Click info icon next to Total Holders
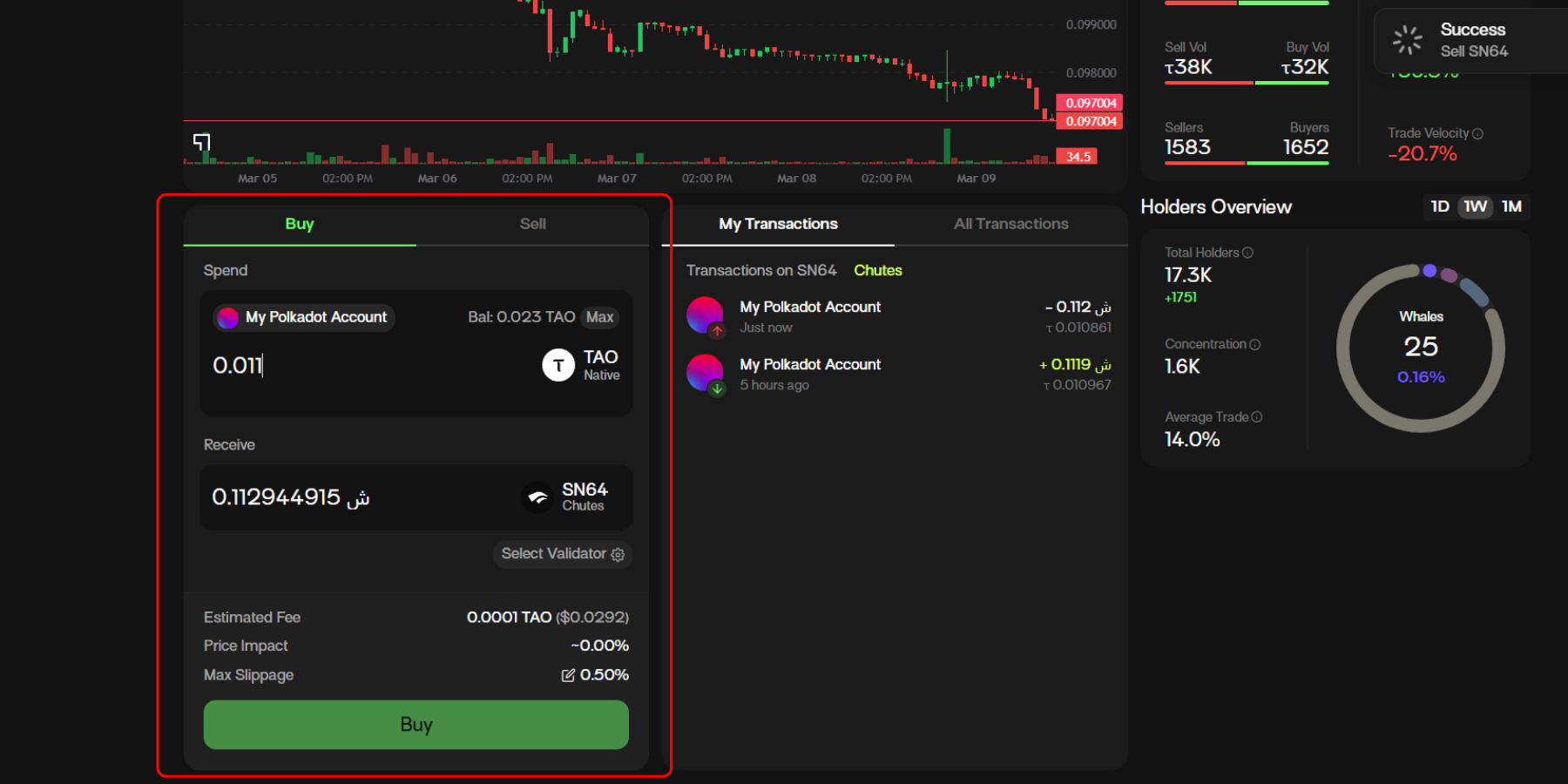Screen dimensions: 1568x784 (x=1247, y=253)
